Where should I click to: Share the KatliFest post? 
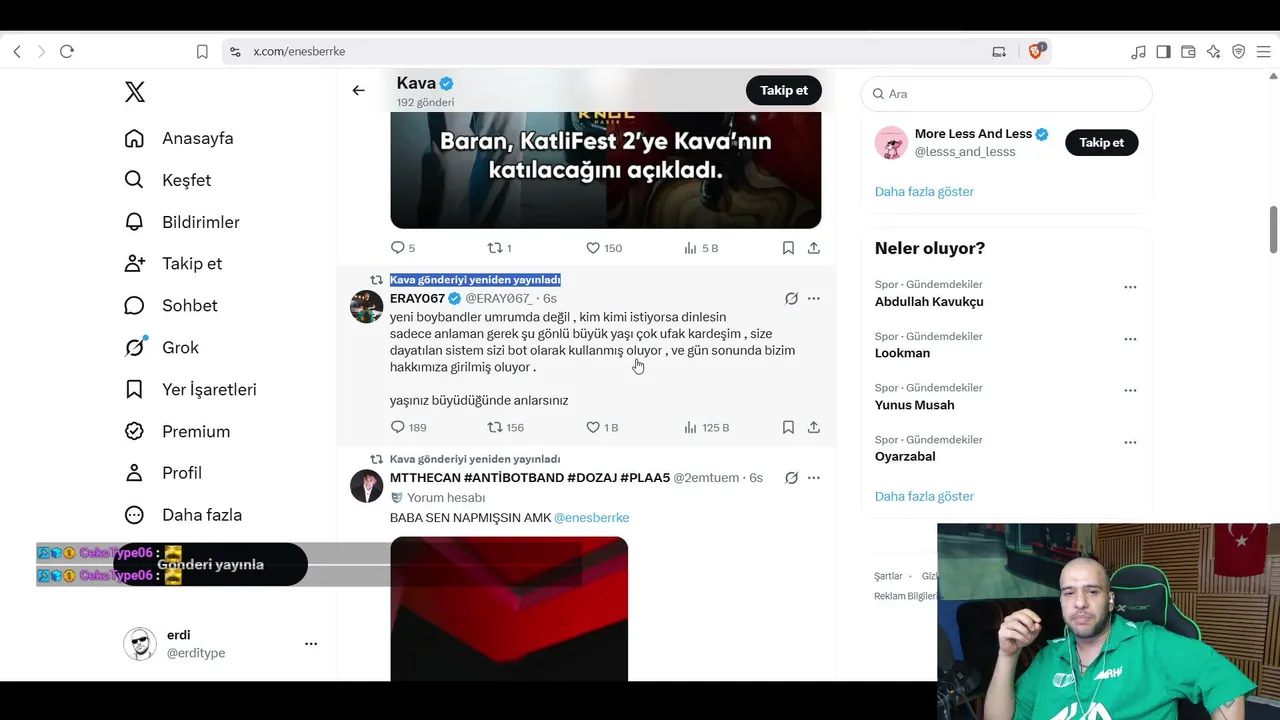pyautogui.click(x=814, y=248)
